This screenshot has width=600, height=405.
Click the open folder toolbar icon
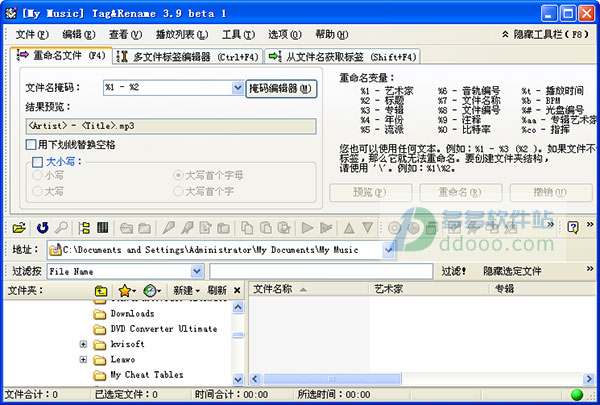19,228
